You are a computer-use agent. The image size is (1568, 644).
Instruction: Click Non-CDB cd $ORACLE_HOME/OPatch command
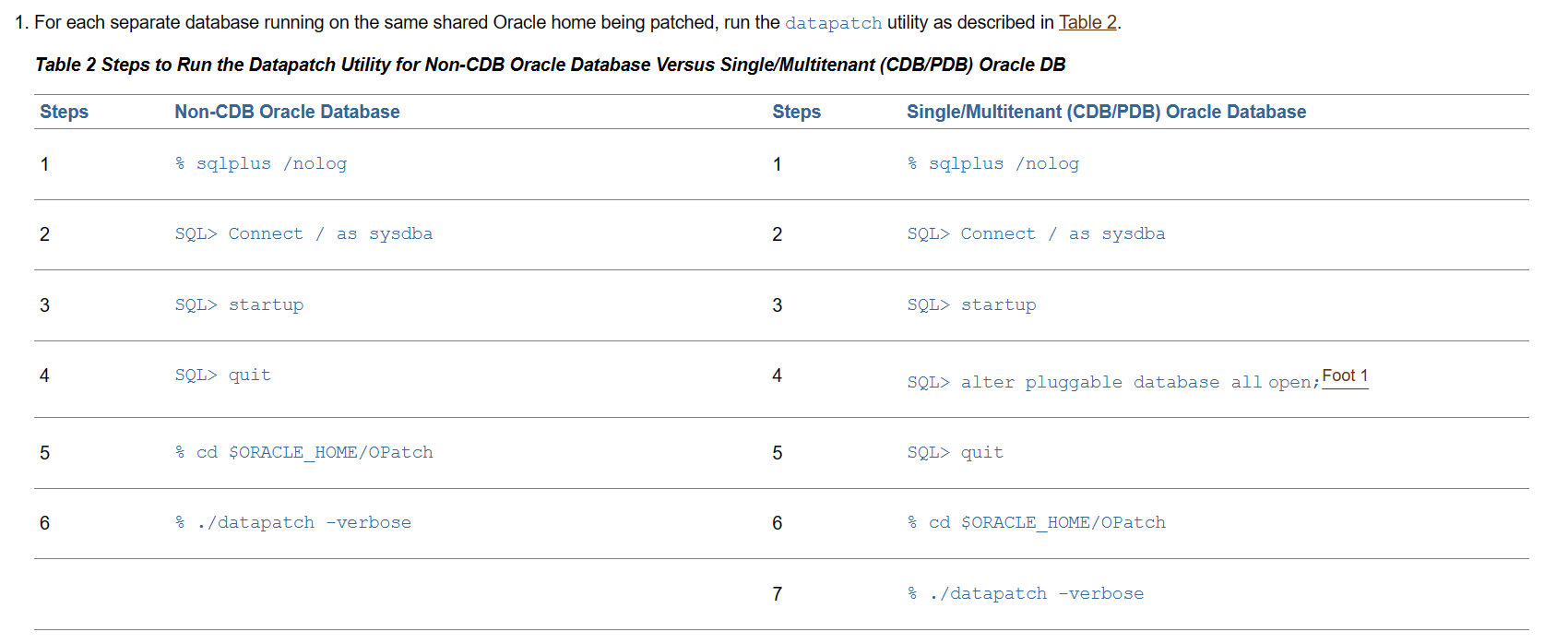point(303,452)
